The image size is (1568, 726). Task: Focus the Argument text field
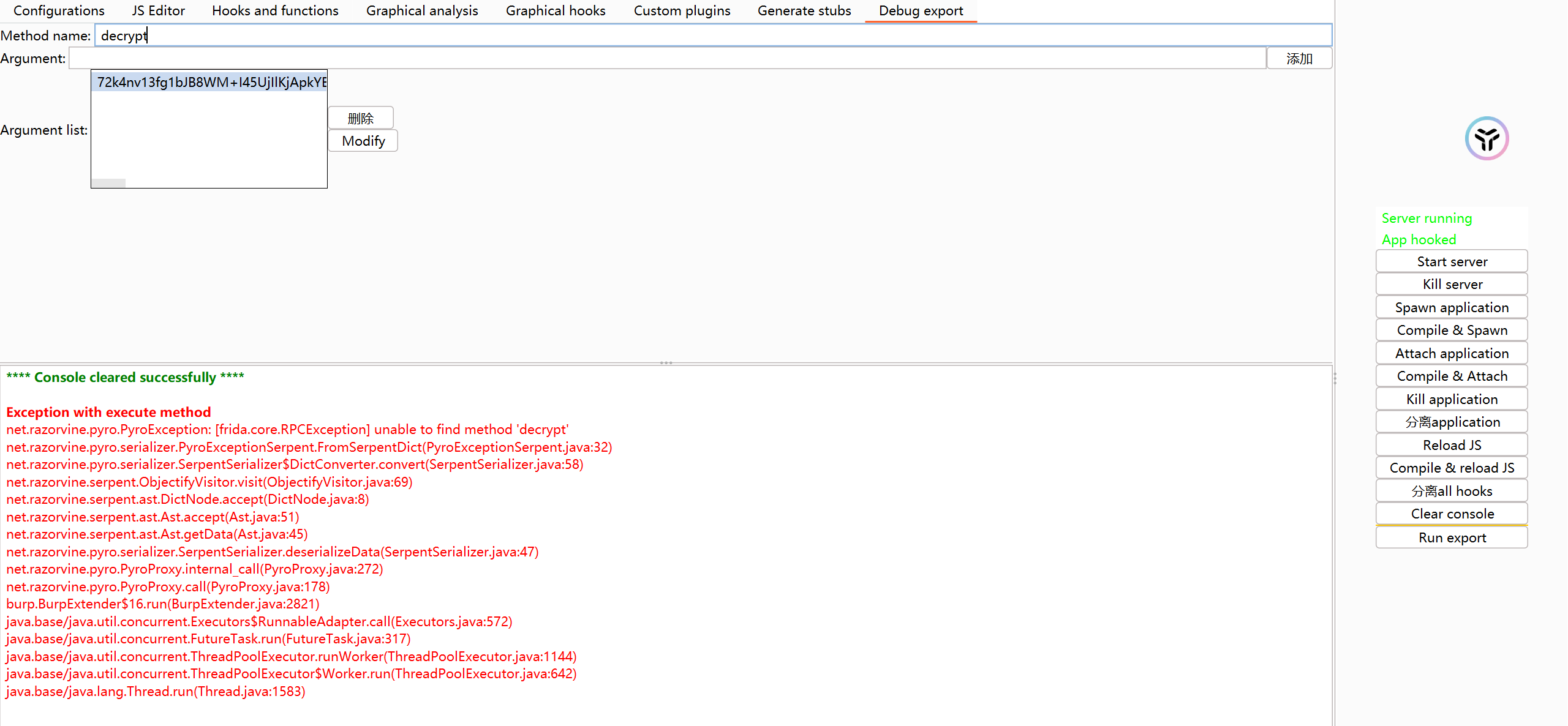pos(667,59)
